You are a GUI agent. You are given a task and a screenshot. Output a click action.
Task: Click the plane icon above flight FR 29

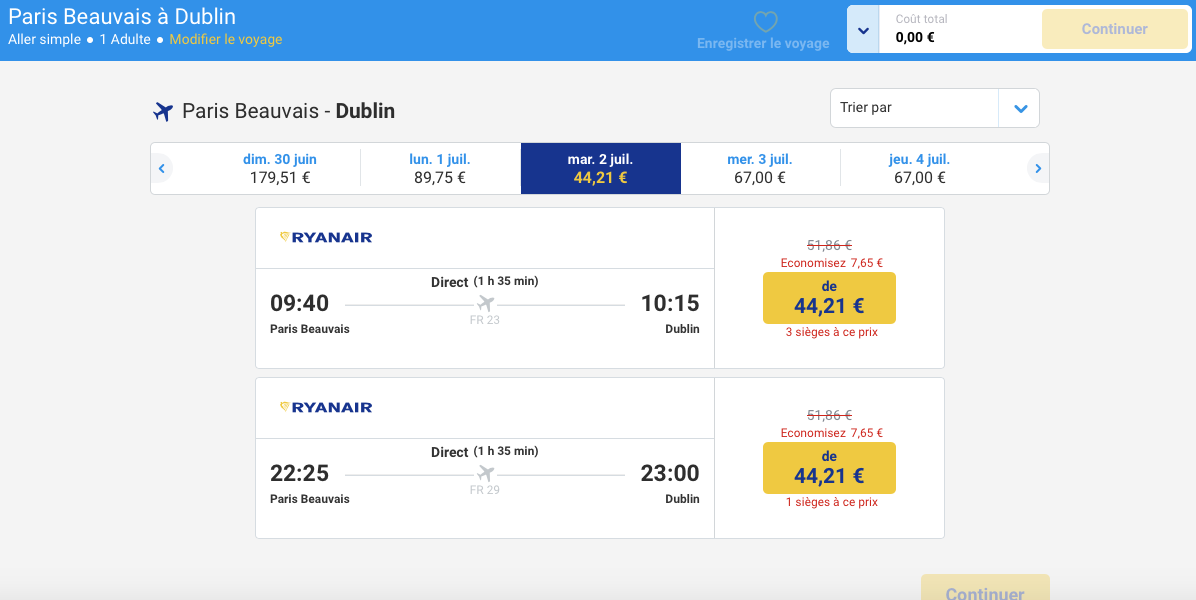(x=485, y=473)
